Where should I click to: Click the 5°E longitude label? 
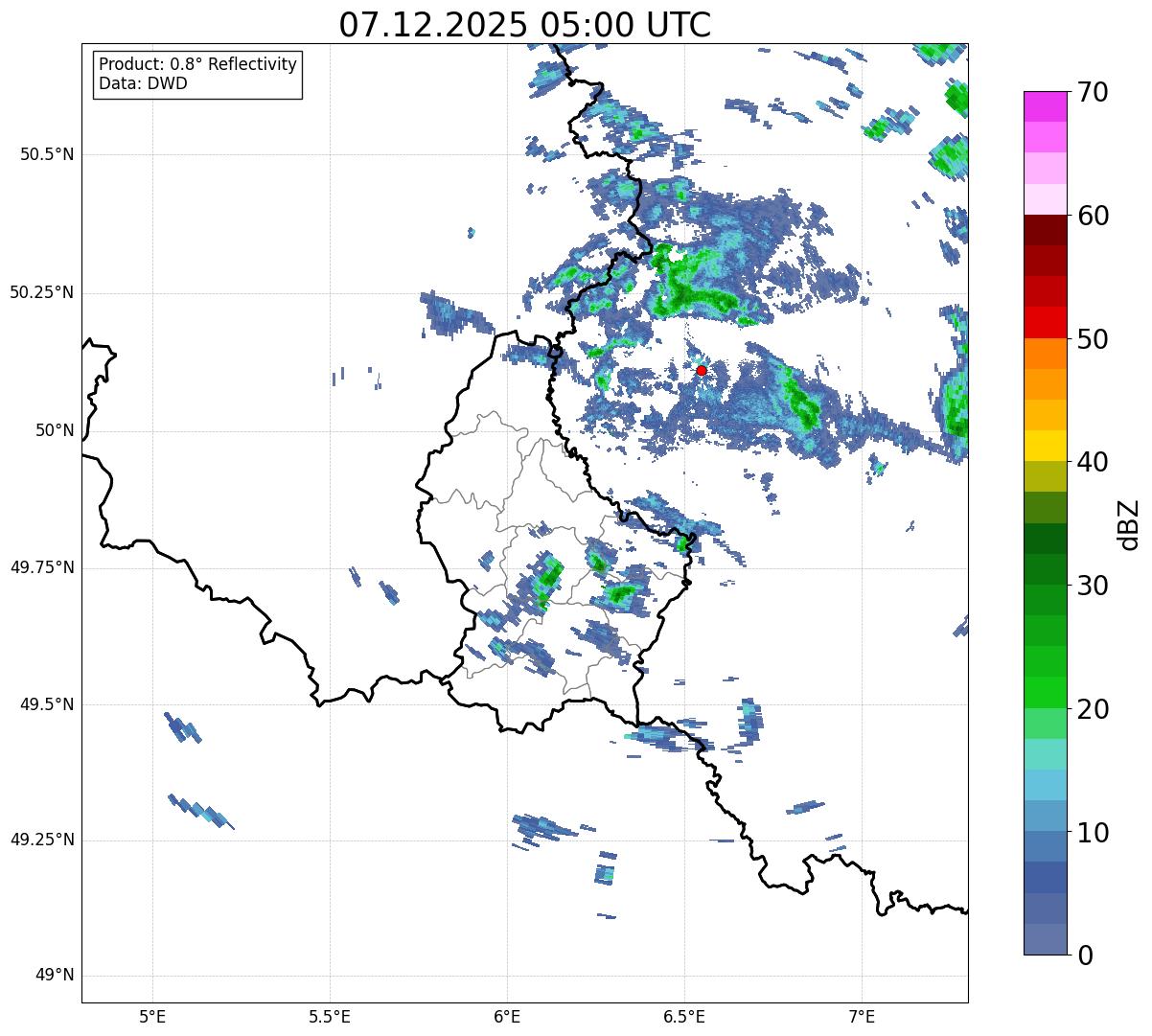[x=152, y=1016]
